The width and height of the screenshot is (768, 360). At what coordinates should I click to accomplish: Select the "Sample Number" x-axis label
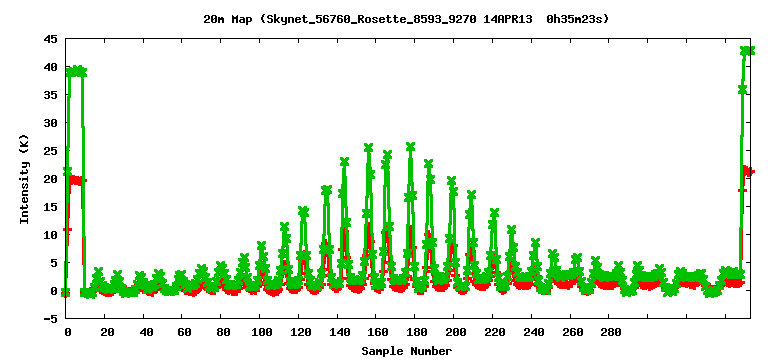[x=407, y=351]
